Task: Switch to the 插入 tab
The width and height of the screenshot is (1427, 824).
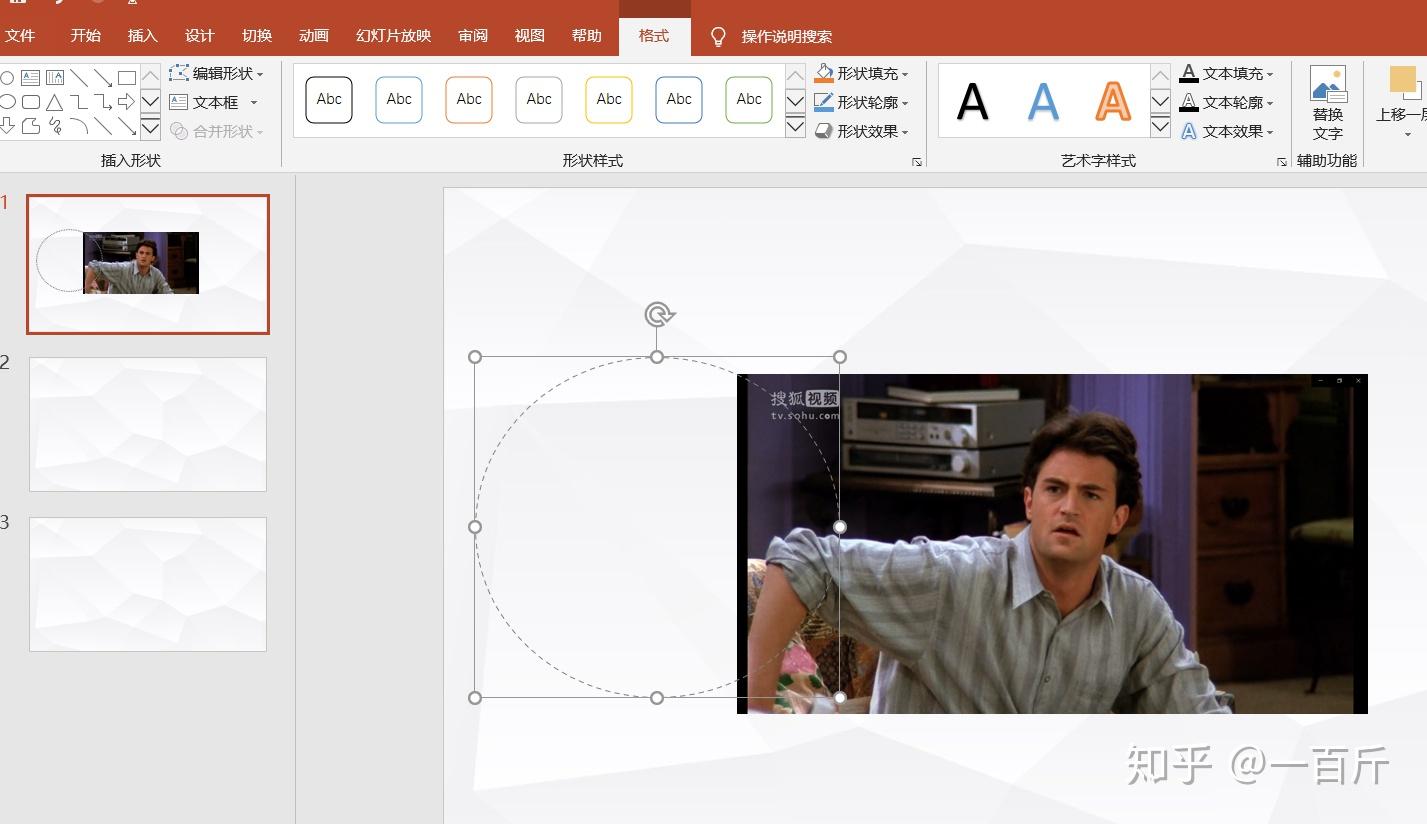Action: click(143, 36)
